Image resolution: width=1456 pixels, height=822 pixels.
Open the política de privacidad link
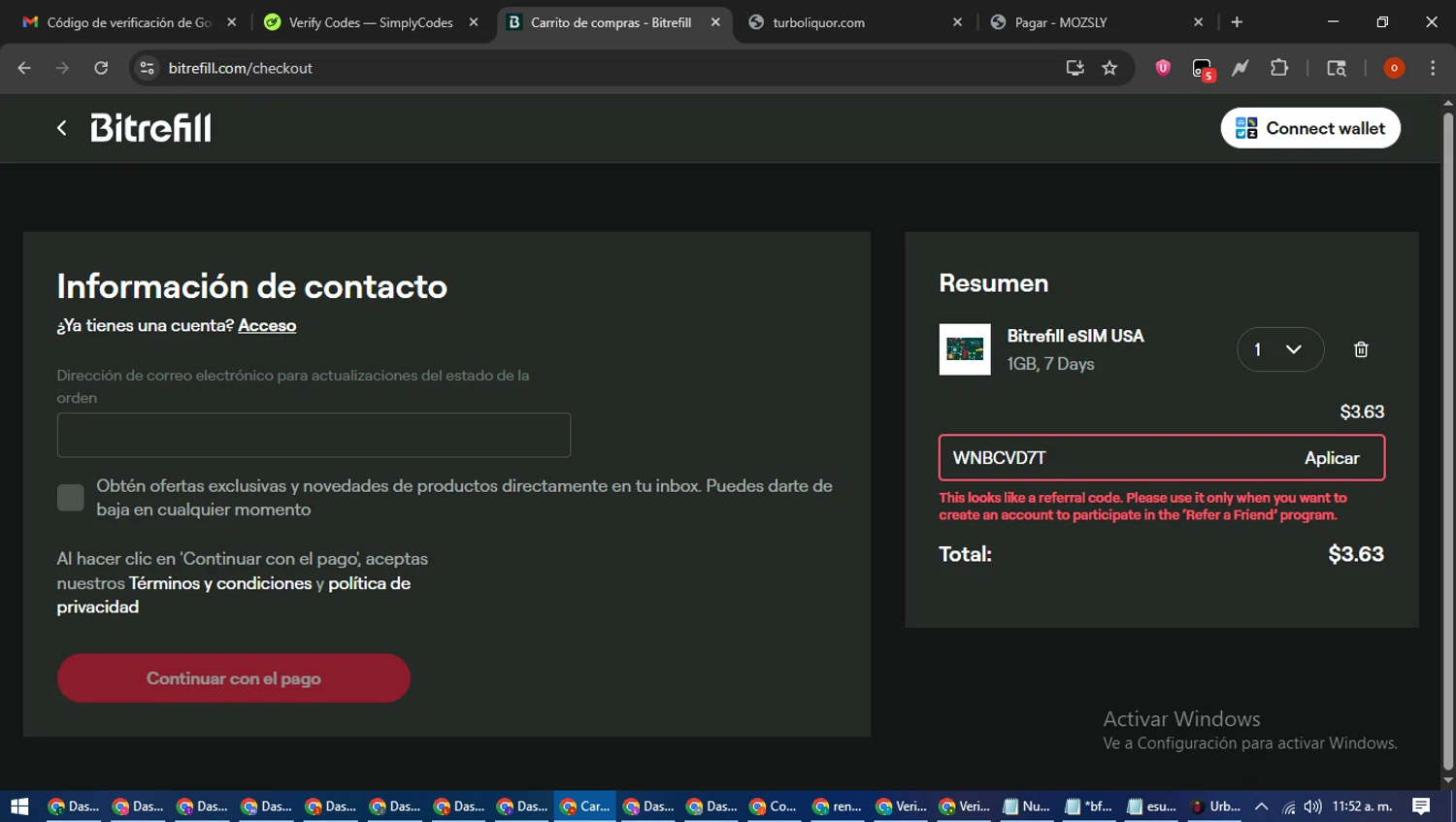(233, 595)
